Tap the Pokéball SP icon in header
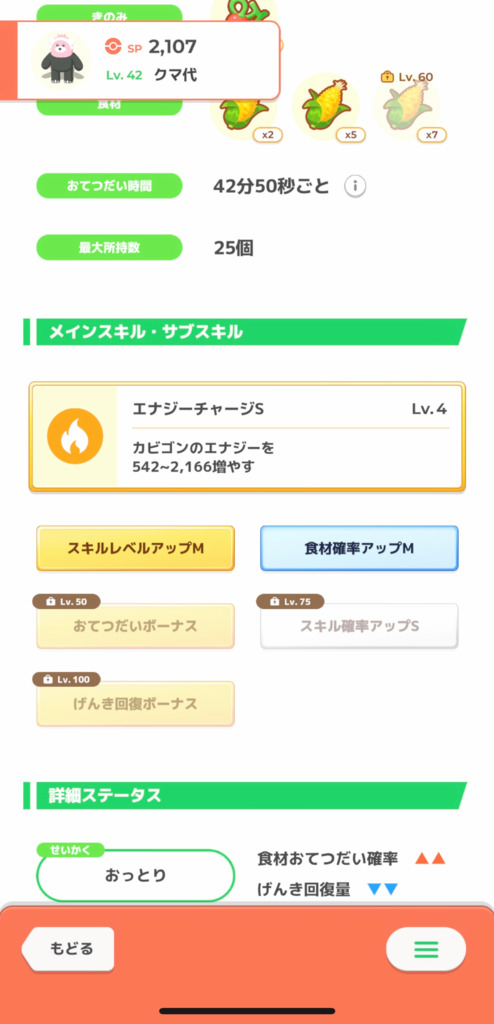494x1024 pixels. click(113, 46)
